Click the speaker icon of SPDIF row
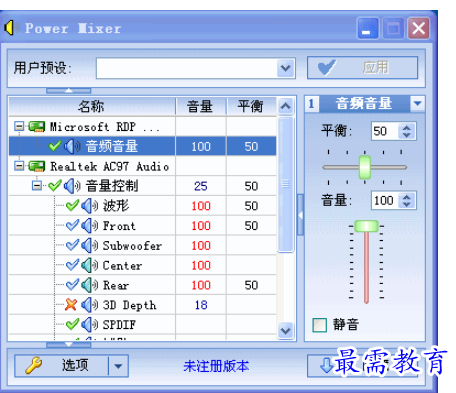The height and width of the screenshot is (393, 456). [89, 325]
